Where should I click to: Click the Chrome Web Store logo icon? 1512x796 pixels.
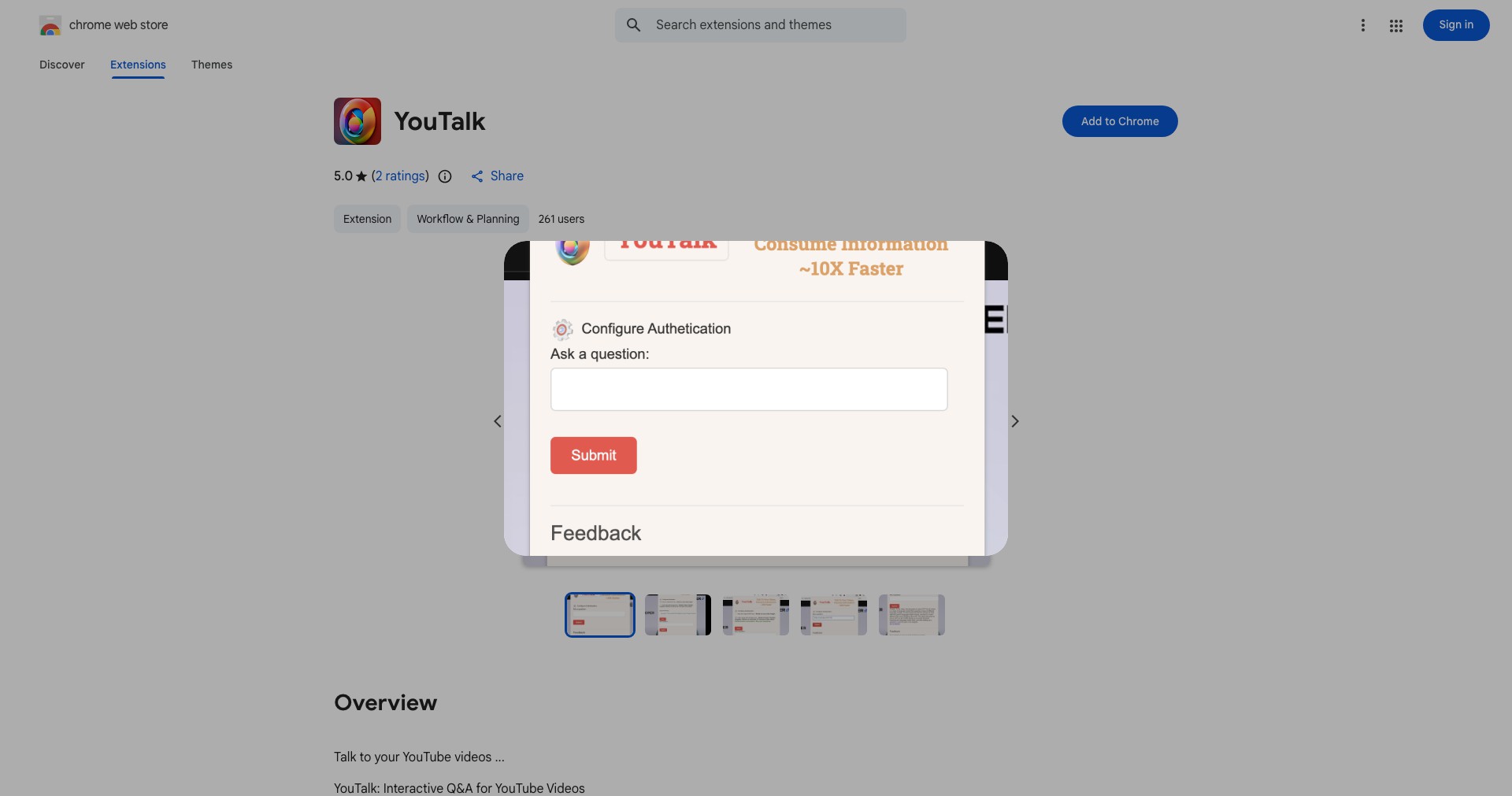pos(50,25)
